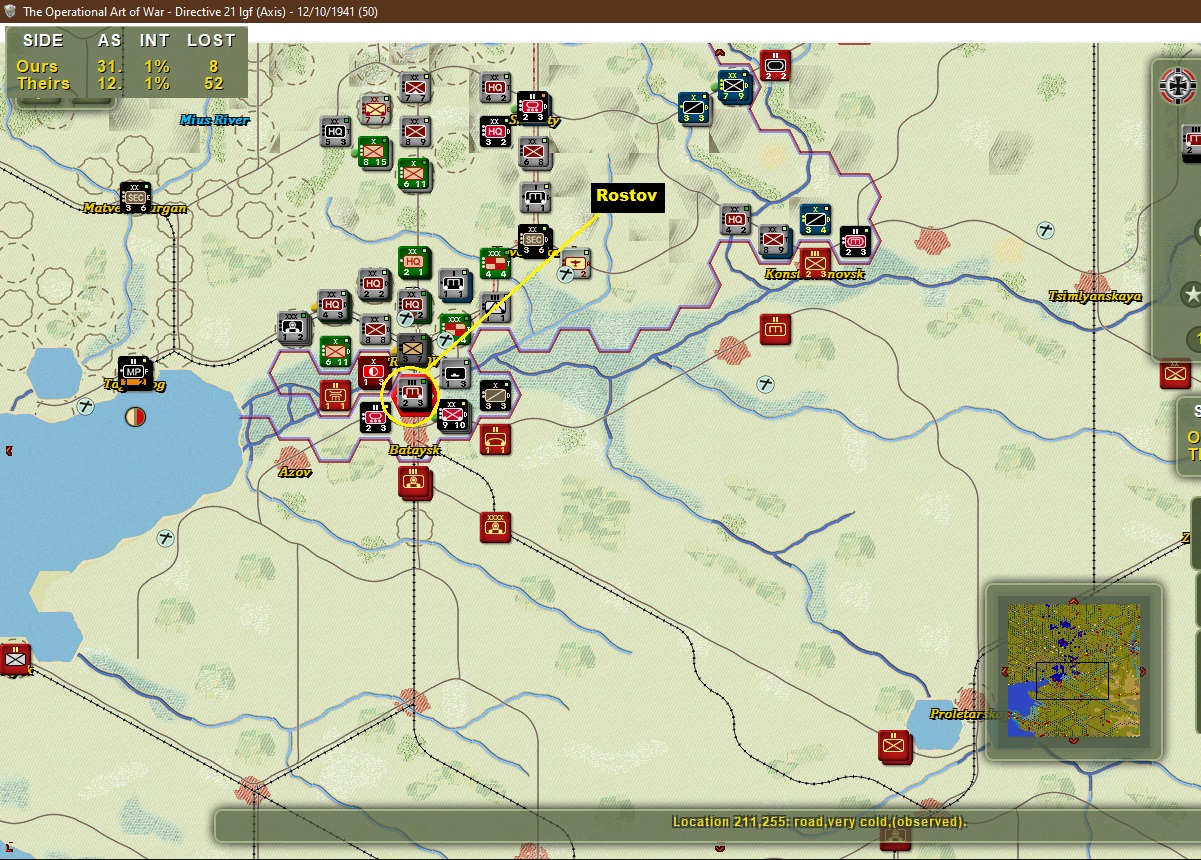Viewport: 1201px width, 860px height.
Task: Click the half-red circle marker below Taganrog
Action: [135, 416]
